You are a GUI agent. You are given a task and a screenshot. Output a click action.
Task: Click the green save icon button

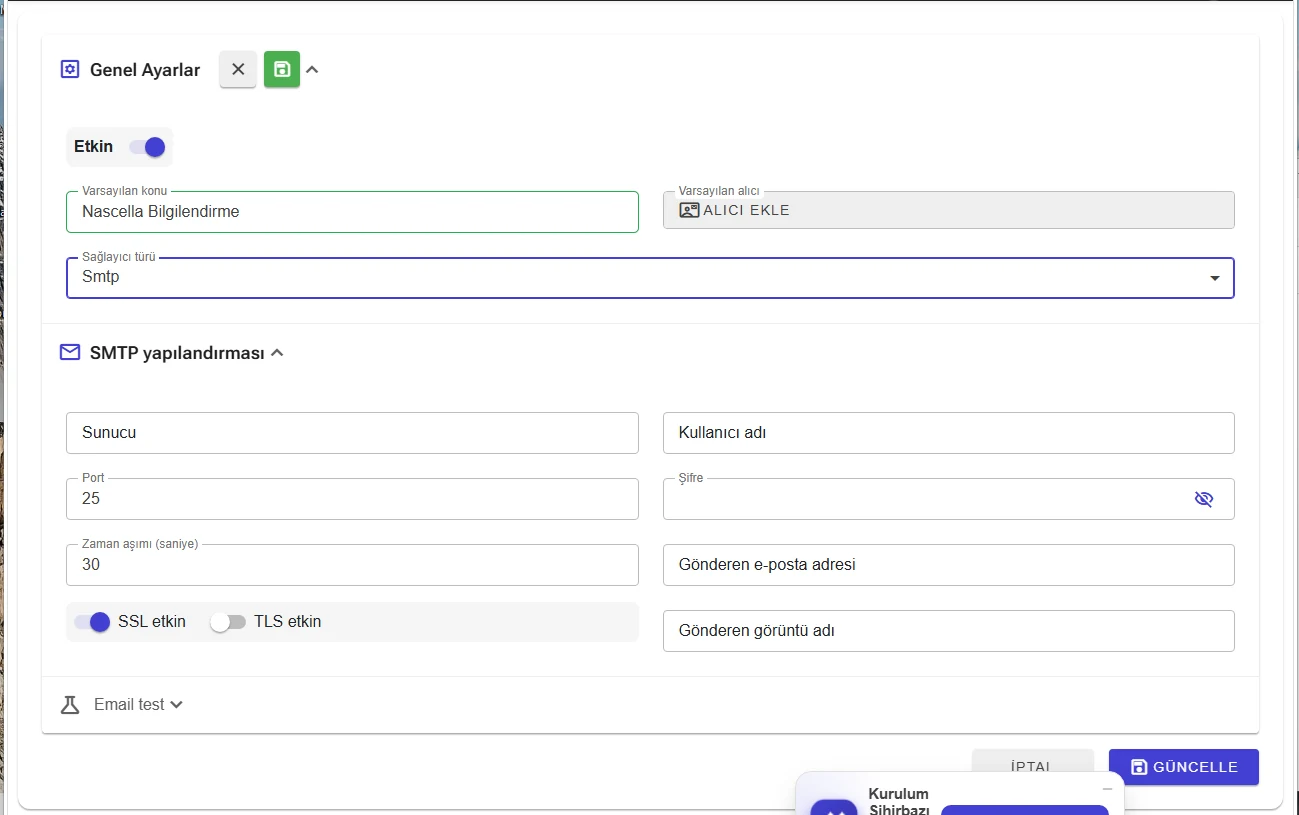(282, 69)
